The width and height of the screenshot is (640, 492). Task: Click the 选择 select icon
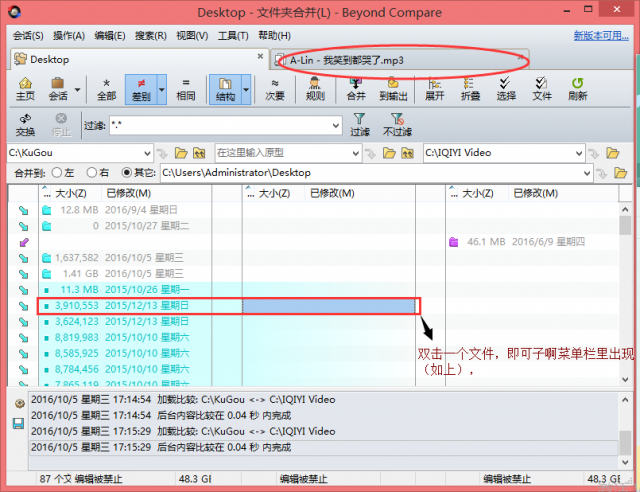506,89
